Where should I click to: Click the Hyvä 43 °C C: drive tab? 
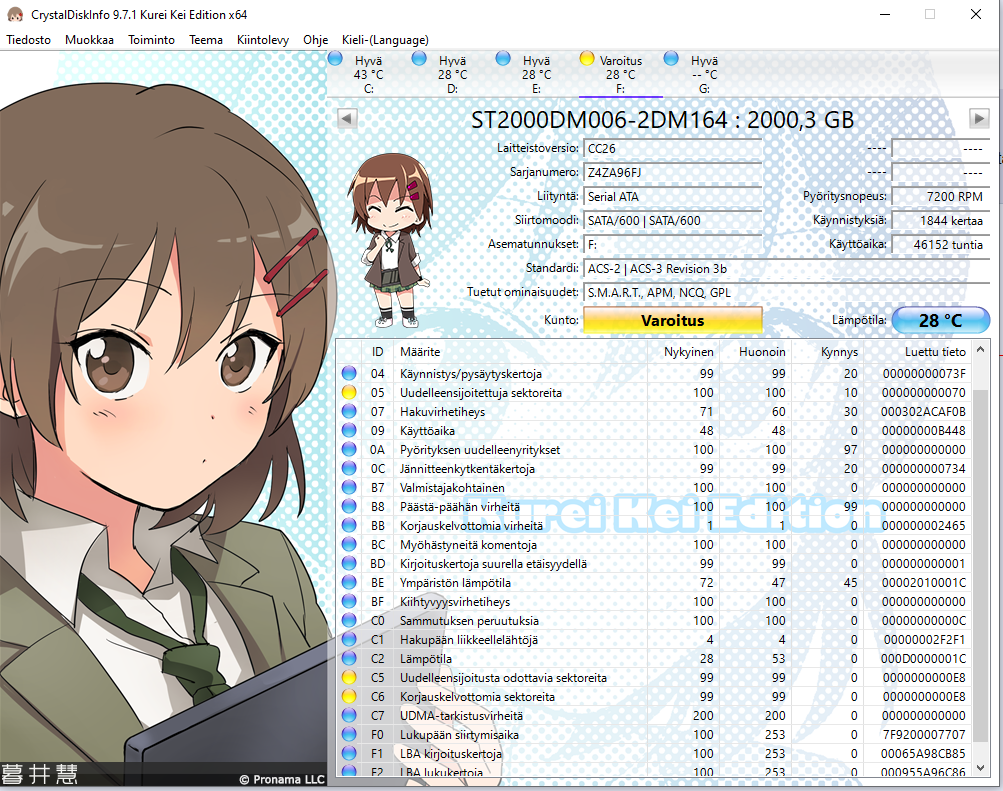pos(368,74)
